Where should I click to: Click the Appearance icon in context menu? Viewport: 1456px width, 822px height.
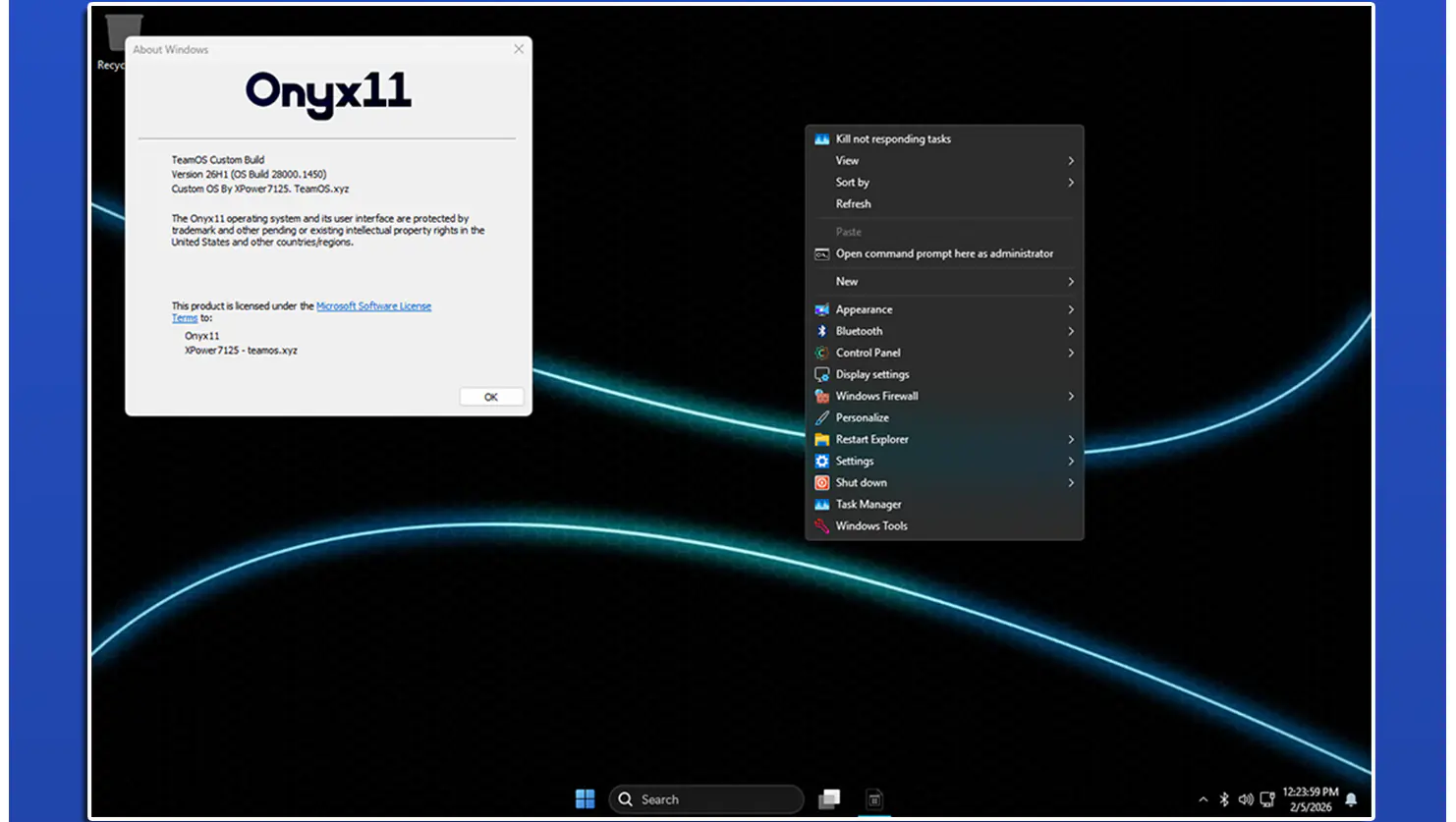(x=821, y=309)
